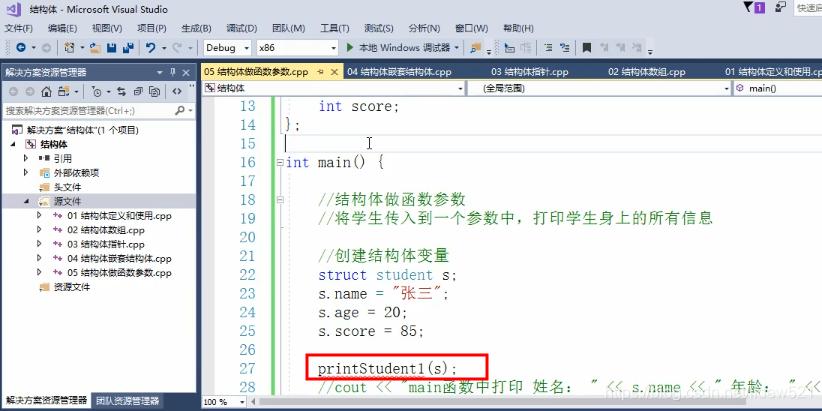Click the New Project toolbar icon
Screen dimensions: 822x411
point(69,48)
